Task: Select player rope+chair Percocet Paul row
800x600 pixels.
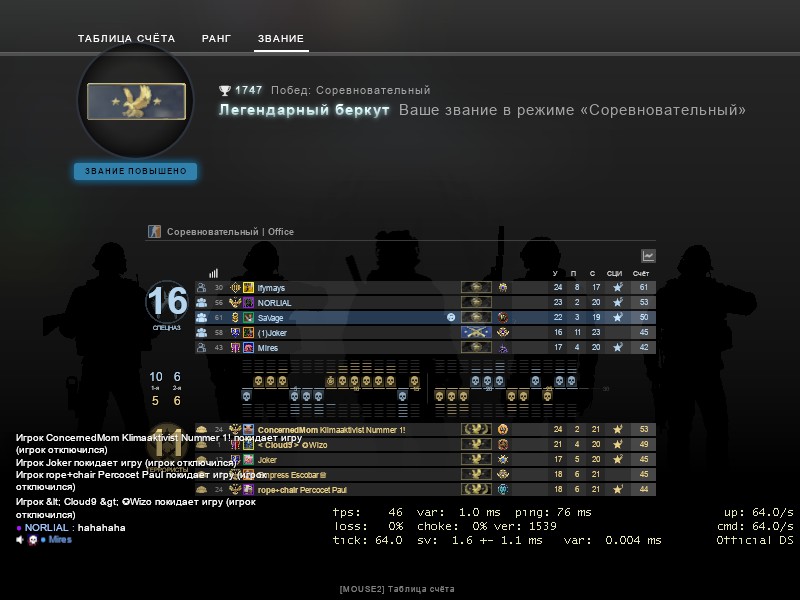Action: [x=425, y=490]
